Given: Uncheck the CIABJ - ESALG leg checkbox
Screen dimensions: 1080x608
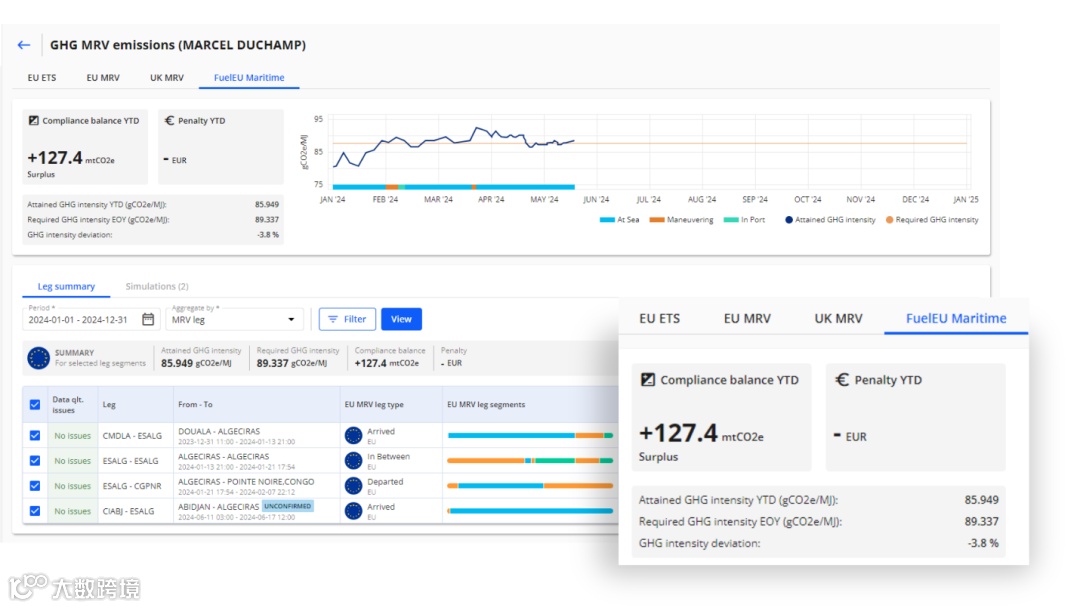Looking at the screenshot, I should tap(35, 511).
